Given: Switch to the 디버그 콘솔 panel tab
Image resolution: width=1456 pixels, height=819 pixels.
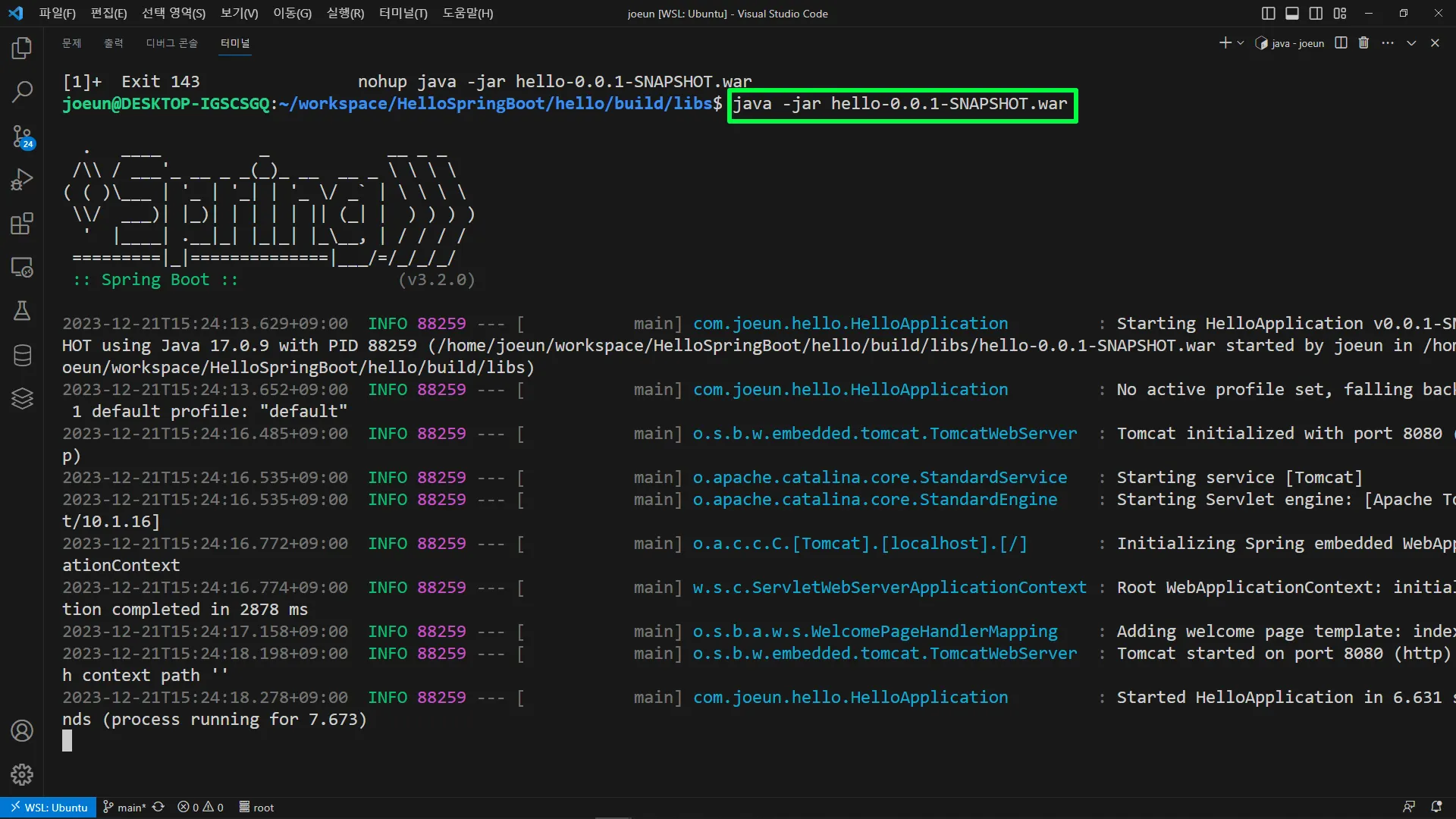Looking at the screenshot, I should pos(171,43).
